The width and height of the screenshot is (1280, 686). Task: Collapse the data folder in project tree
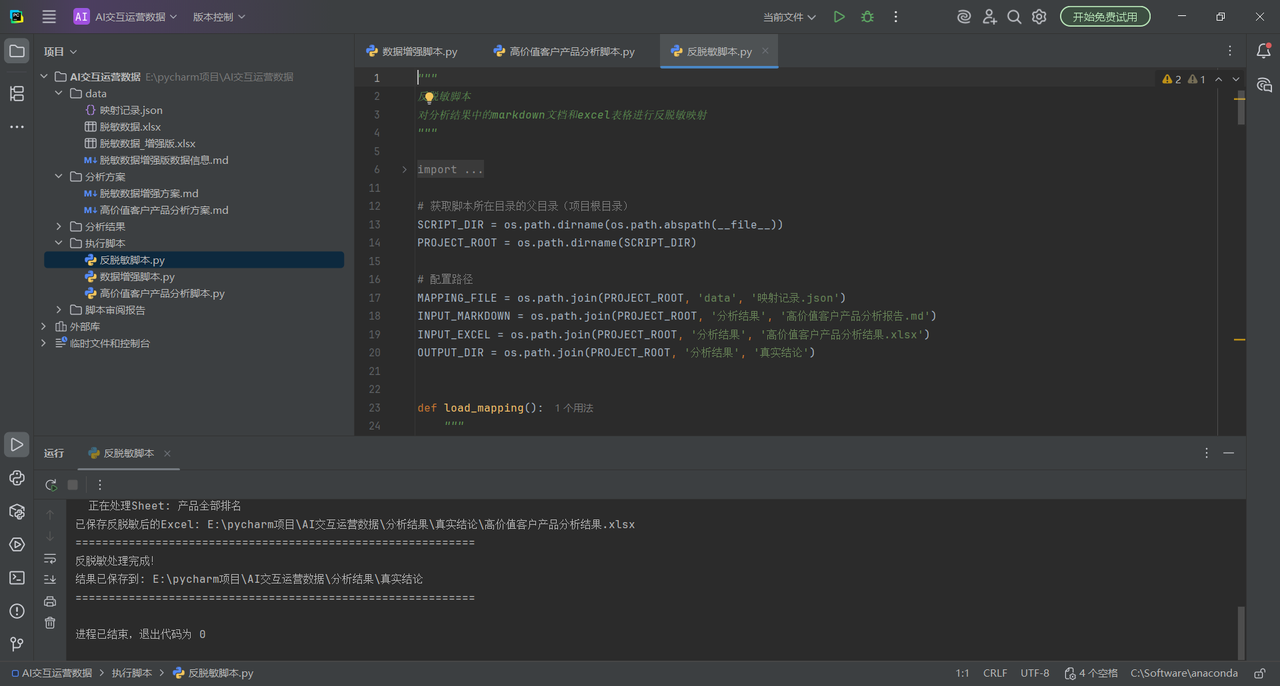pos(59,94)
